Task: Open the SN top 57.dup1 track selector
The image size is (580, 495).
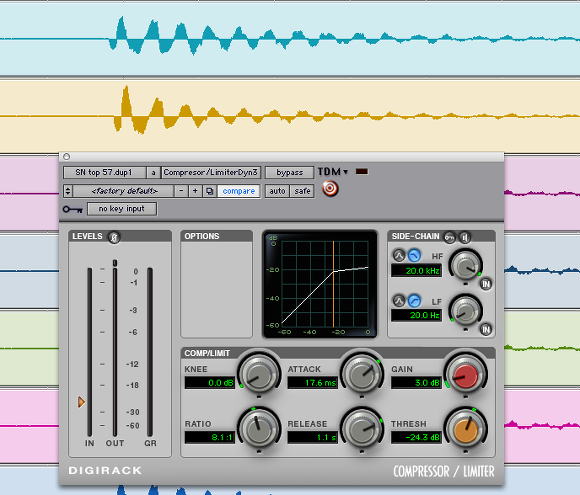Action: tap(105, 173)
